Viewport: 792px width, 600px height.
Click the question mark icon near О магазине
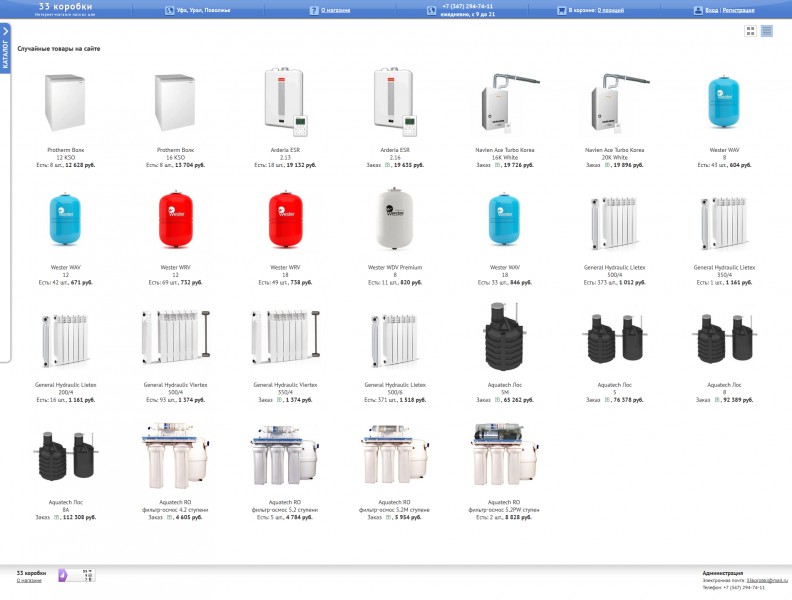point(314,10)
